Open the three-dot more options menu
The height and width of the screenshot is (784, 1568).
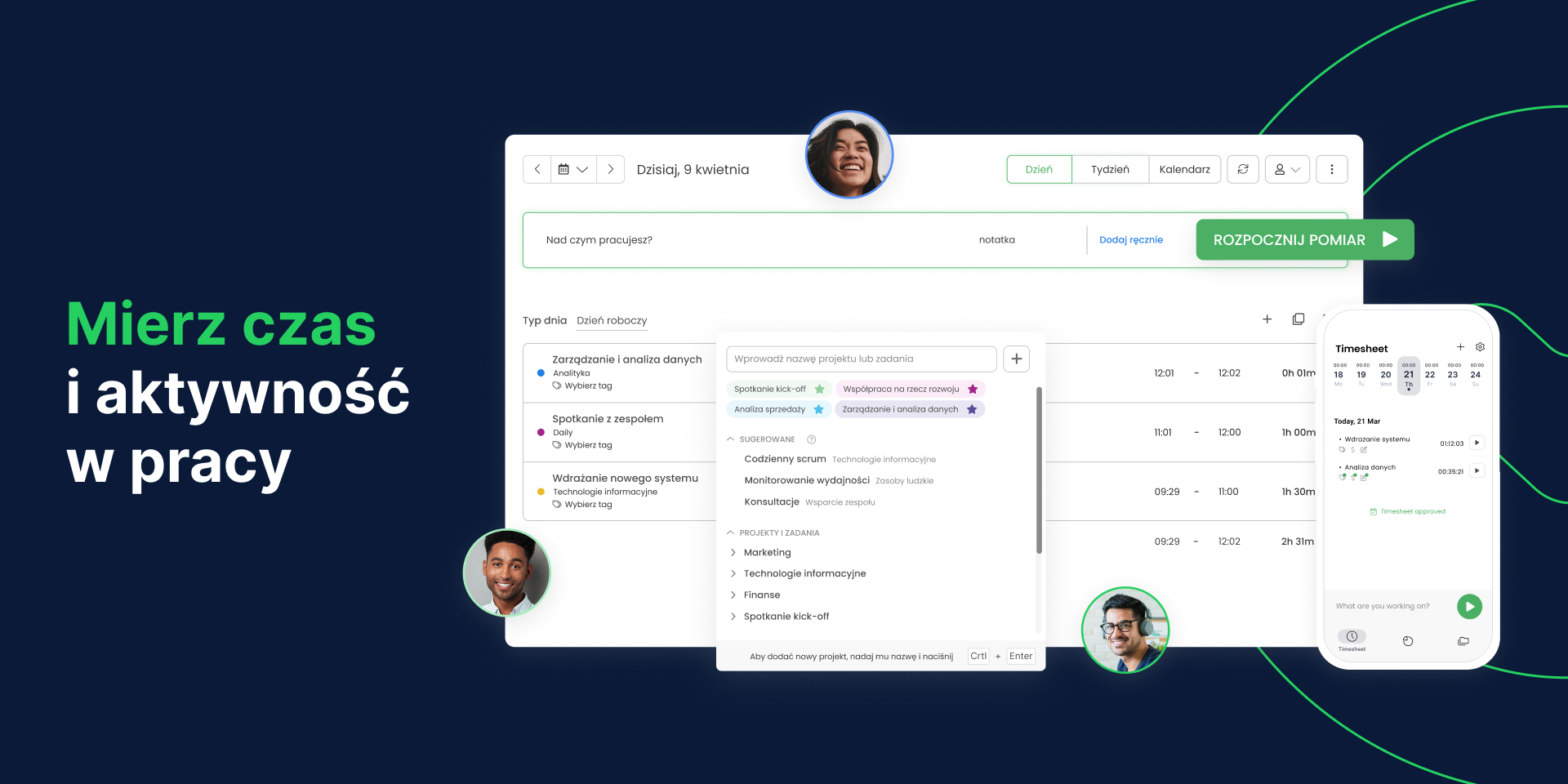[x=1331, y=169]
